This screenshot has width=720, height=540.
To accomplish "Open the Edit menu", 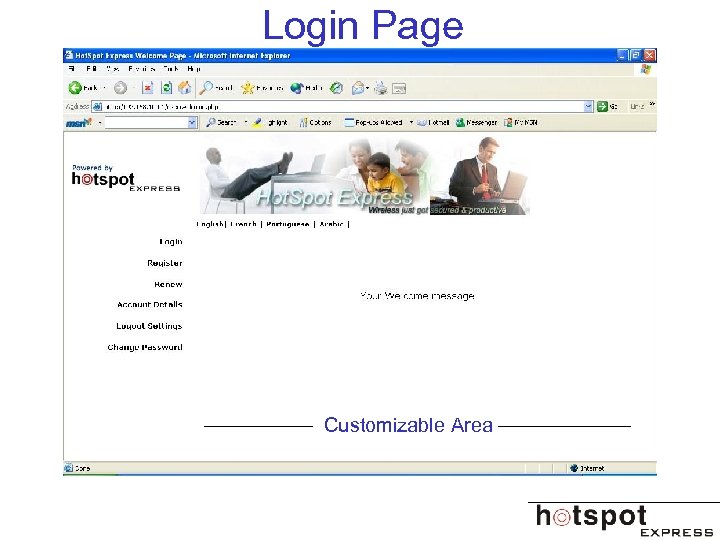I will (x=91, y=69).
